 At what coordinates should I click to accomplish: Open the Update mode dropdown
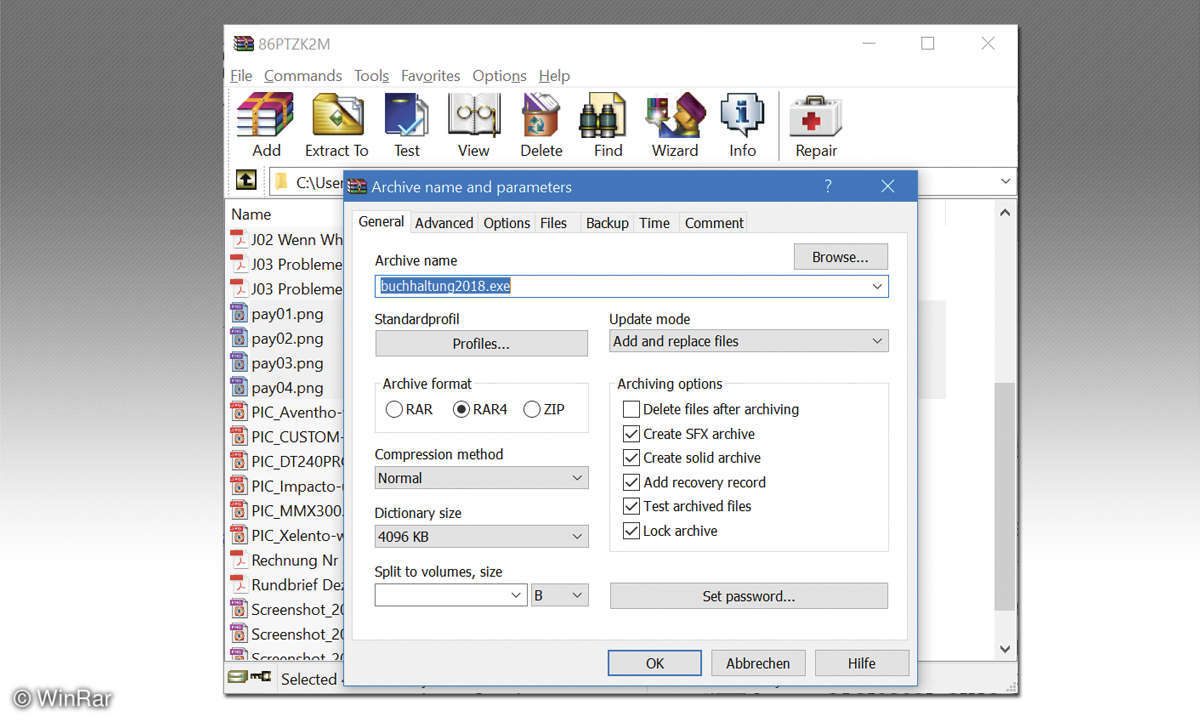coord(749,341)
